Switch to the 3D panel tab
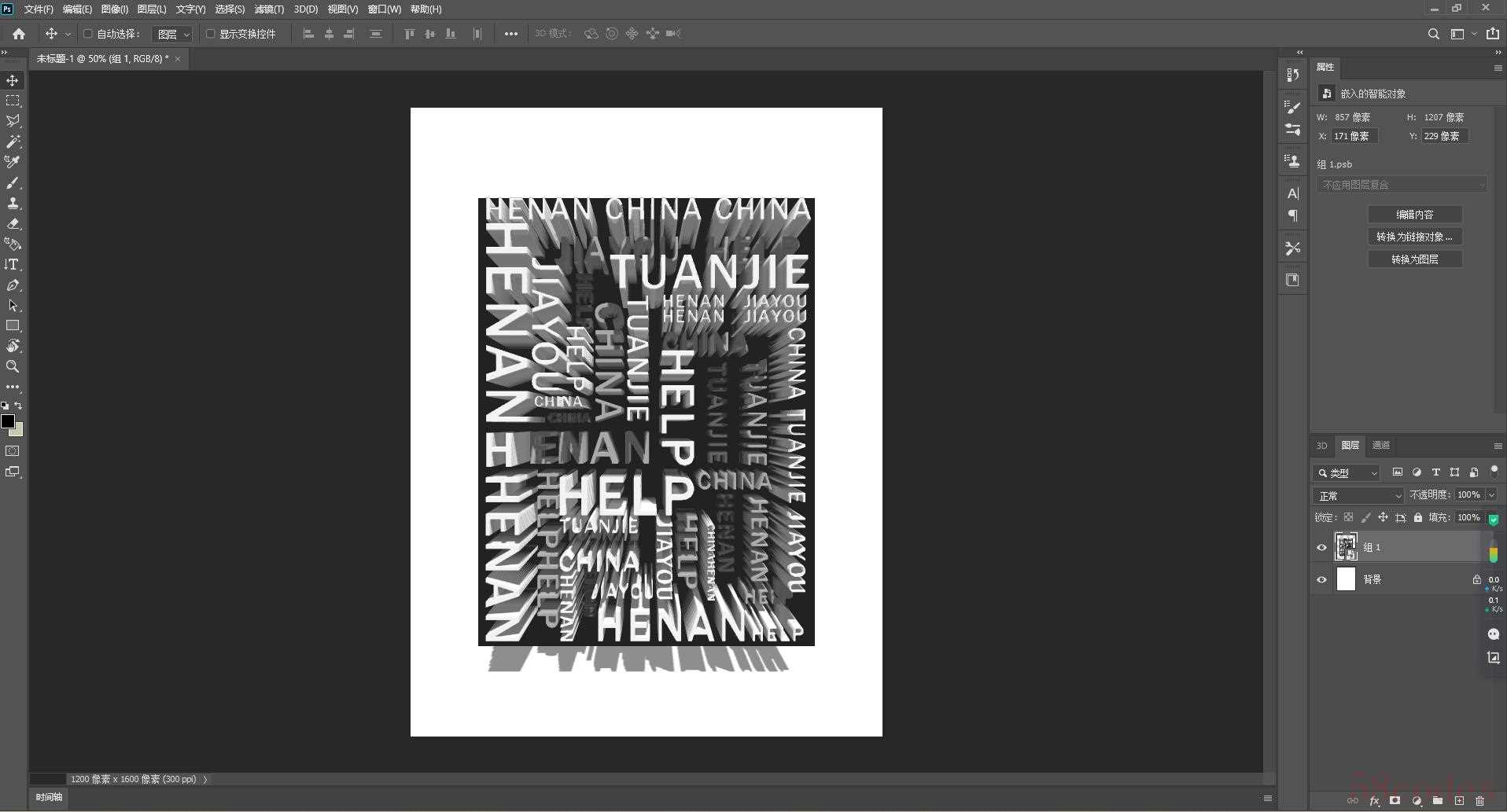Image resolution: width=1507 pixels, height=812 pixels. [1321, 446]
